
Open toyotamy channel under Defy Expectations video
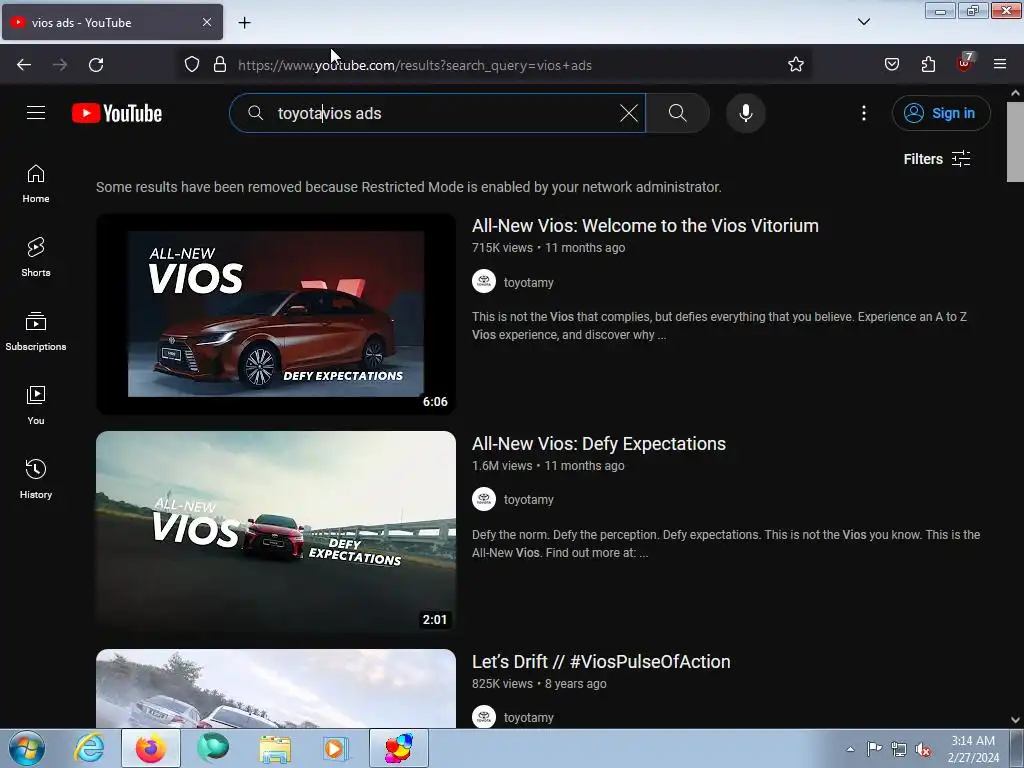tap(528, 500)
